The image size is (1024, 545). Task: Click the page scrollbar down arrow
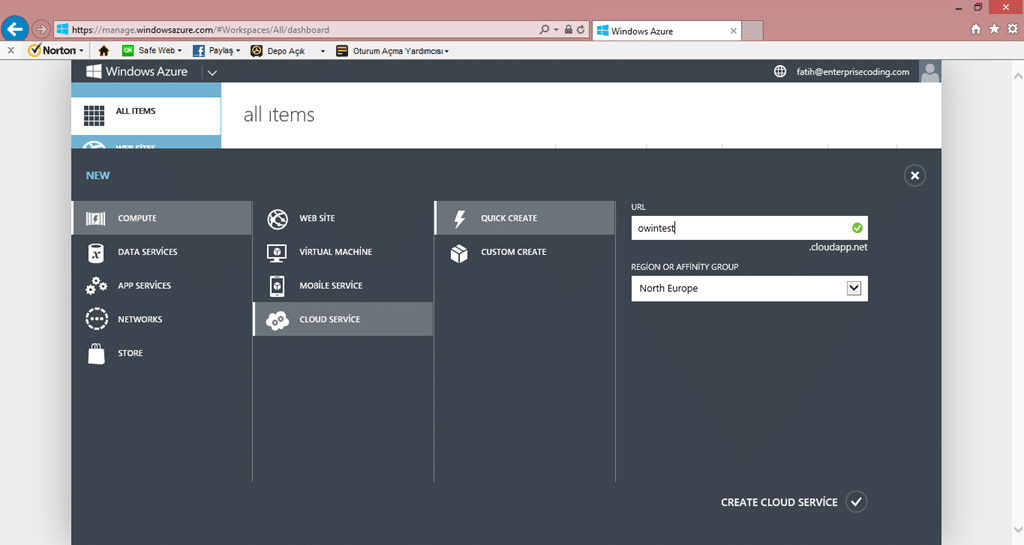[1017, 529]
